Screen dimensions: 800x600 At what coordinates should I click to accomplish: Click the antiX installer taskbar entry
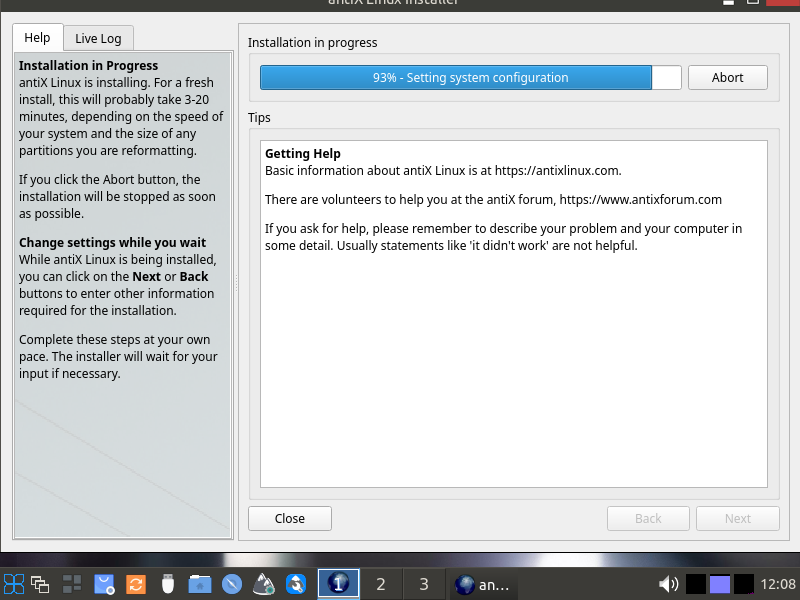click(483, 584)
